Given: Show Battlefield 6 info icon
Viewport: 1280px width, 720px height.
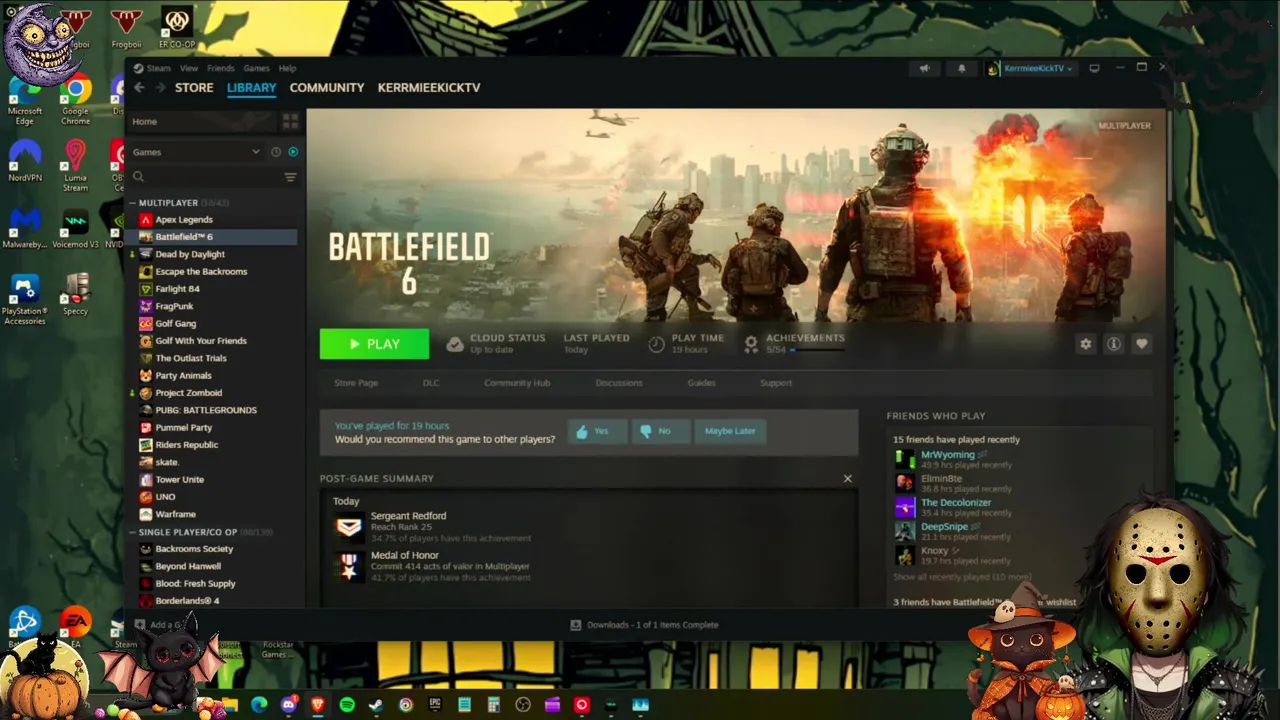Looking at the screenshot, I should [1113, 344].
